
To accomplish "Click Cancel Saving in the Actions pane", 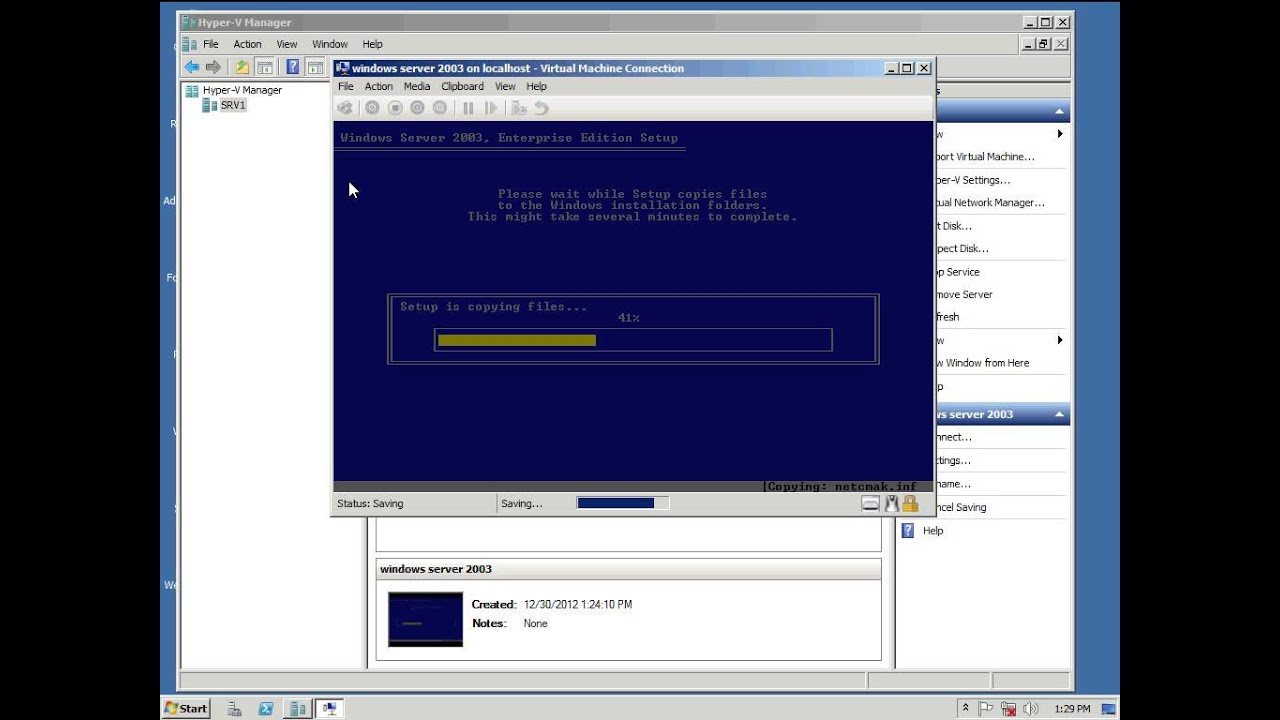I will click(x=960, y=507).
